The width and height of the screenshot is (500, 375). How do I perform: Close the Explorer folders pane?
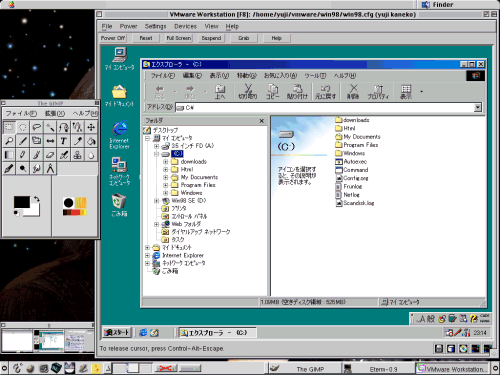click(262, 121)
